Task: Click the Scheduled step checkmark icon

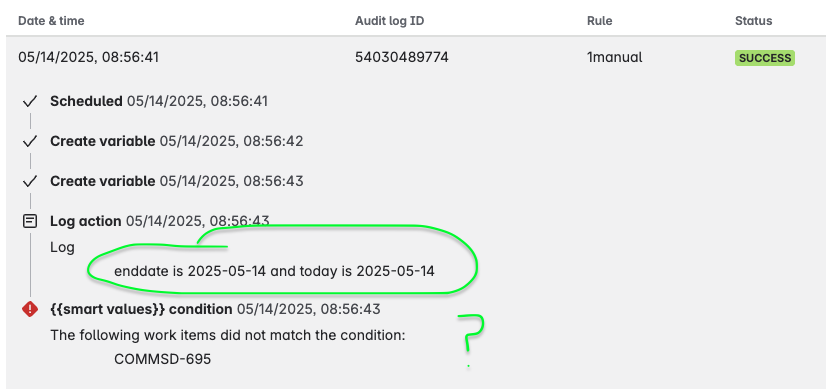Action: pyautogui.click(x=30, y=101)
